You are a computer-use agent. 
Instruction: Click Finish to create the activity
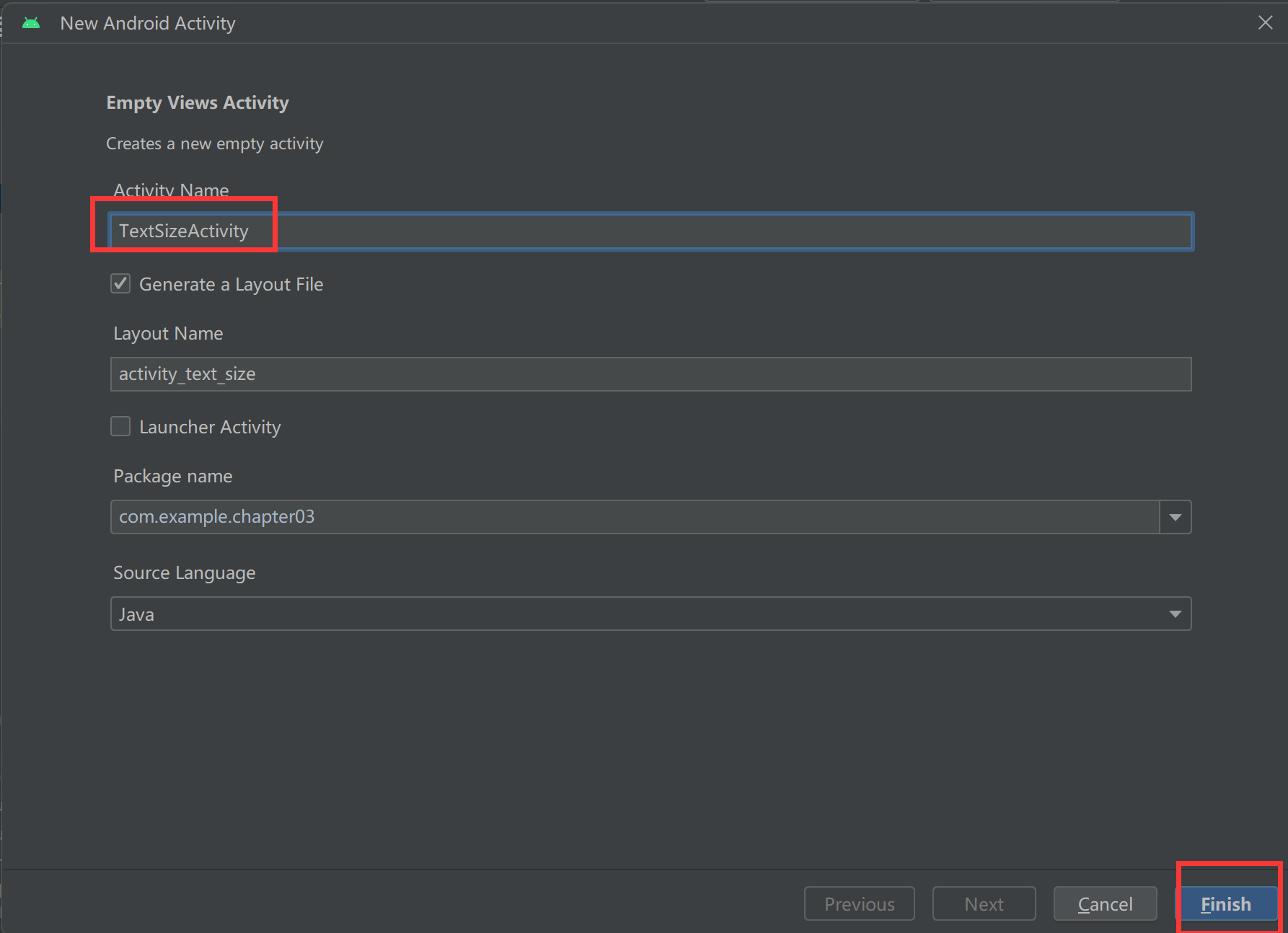click(1226, 903)
